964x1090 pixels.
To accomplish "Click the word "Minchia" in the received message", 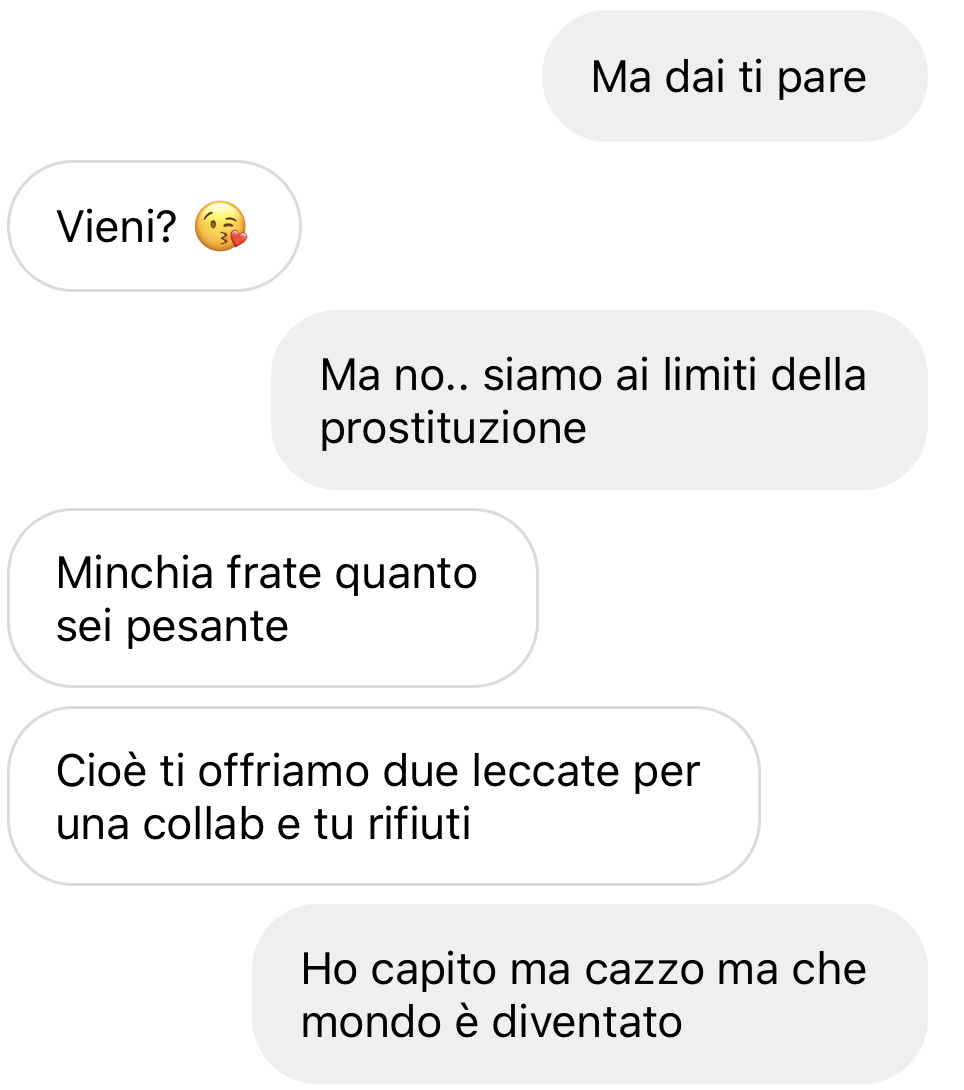I will pyautogui.click(x=135, y=573).
